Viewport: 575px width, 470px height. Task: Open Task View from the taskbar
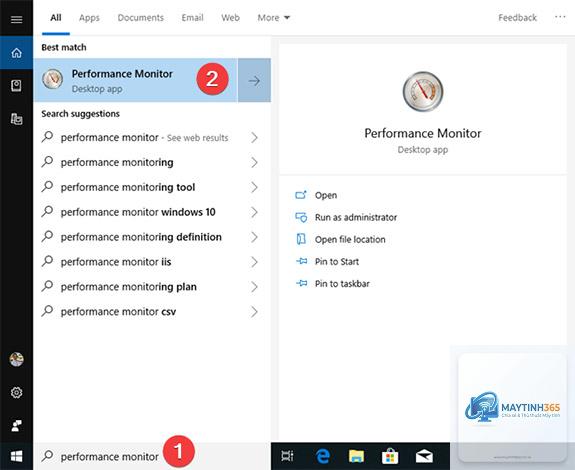point(287,456)
